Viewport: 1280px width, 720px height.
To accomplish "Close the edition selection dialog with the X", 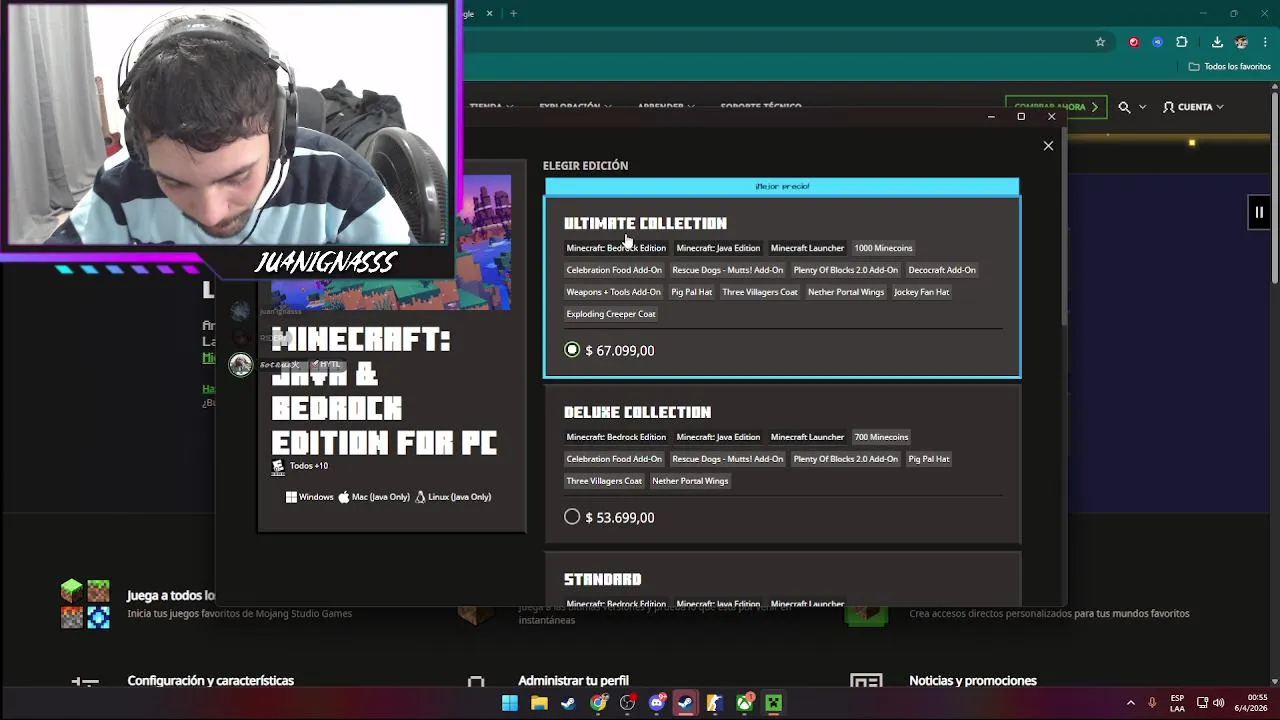I will click(x=1048, y=146).
